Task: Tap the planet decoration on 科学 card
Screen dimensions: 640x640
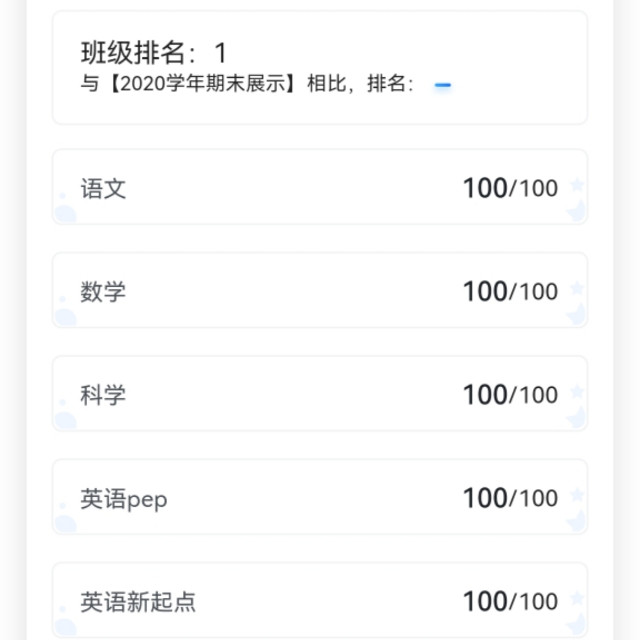Action: (65, 421)
